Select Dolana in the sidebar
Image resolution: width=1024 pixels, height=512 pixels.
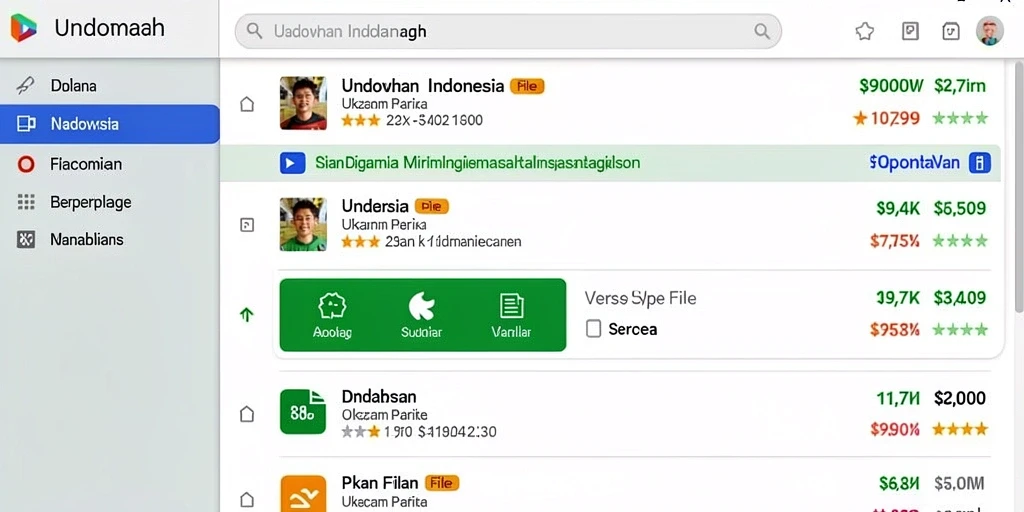click(x=110, y=86)
